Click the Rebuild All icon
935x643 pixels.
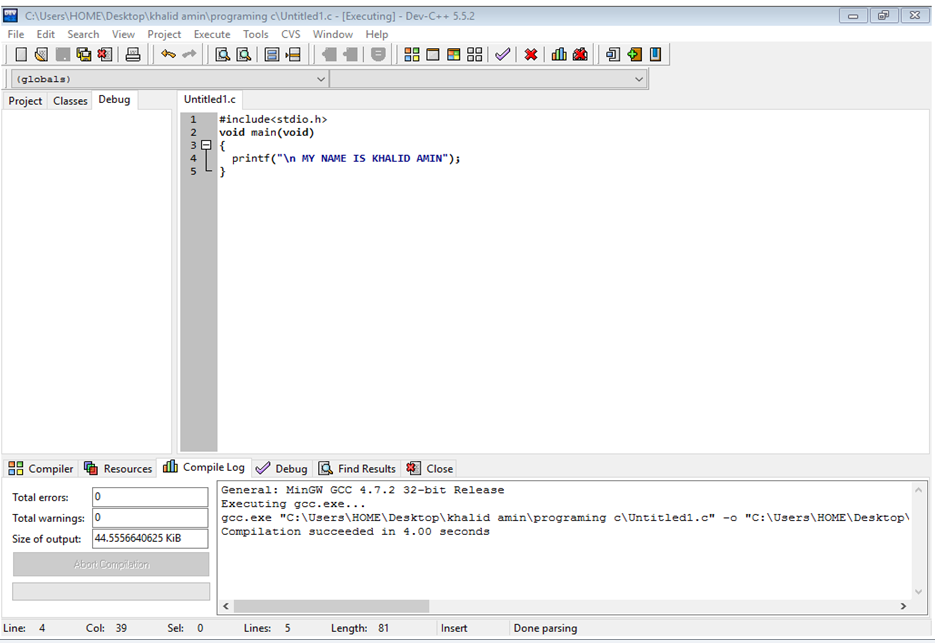(x=475, y=55)
